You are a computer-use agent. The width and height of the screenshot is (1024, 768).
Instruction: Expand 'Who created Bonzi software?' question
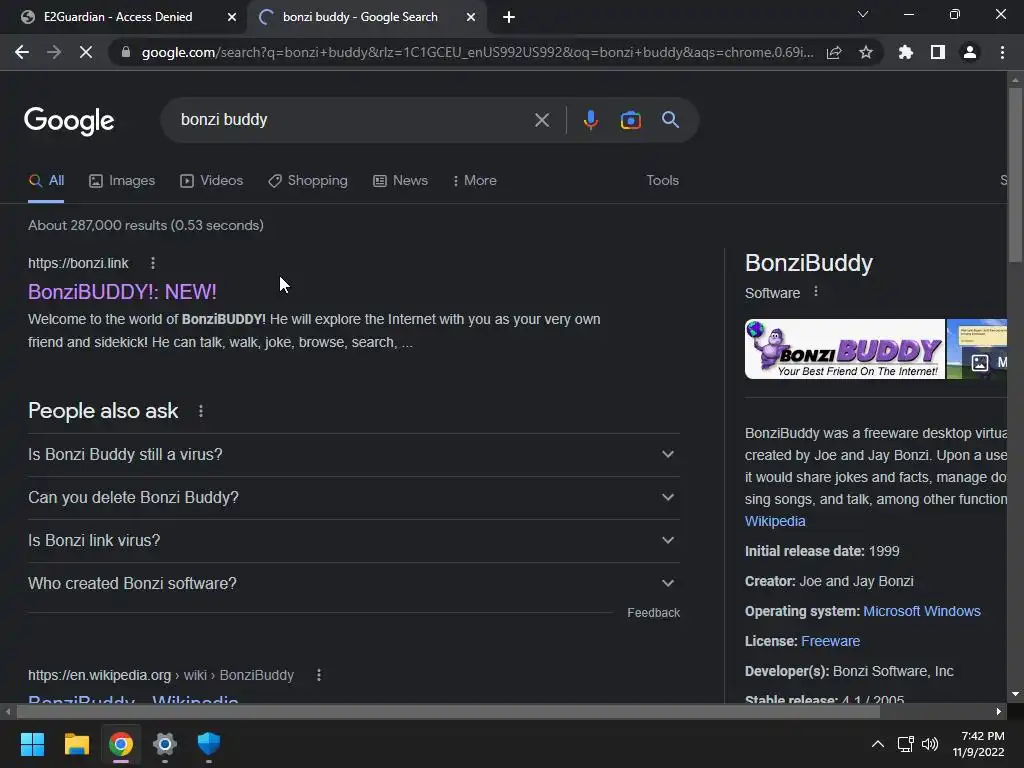353,583
